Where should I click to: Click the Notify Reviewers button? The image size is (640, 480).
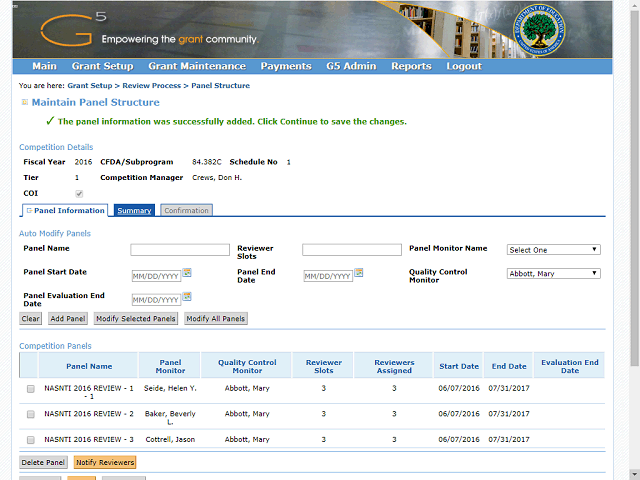(104, 463)
